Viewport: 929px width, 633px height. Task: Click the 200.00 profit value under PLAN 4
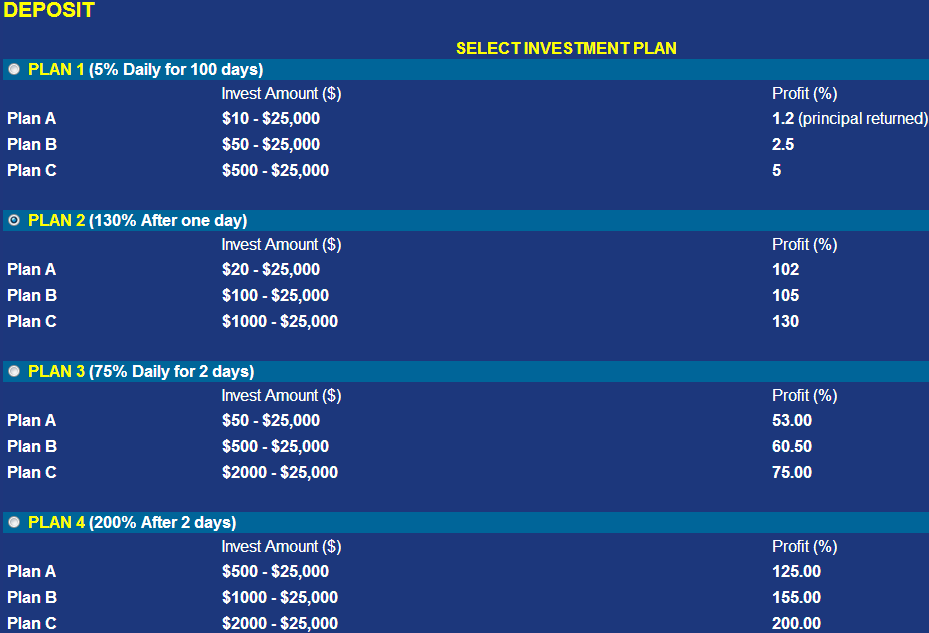[796, 623]
